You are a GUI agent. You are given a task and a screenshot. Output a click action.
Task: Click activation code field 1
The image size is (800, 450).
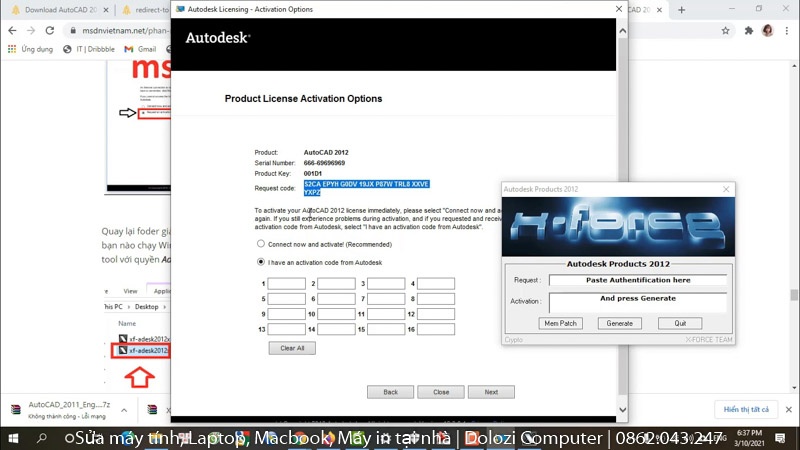[287, 284]
